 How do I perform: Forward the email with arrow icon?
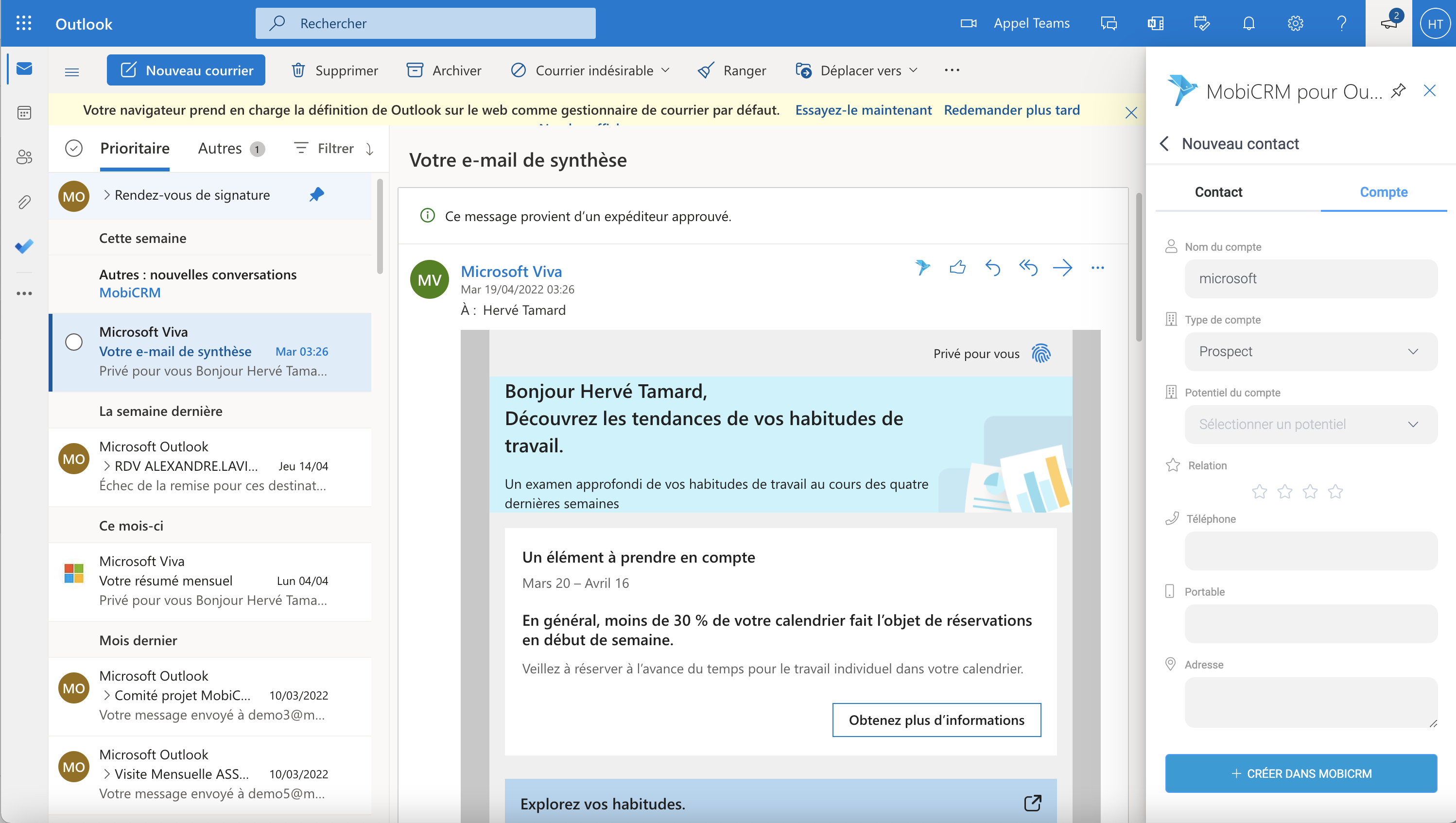pyautogui.click(x=1062, y=267)
